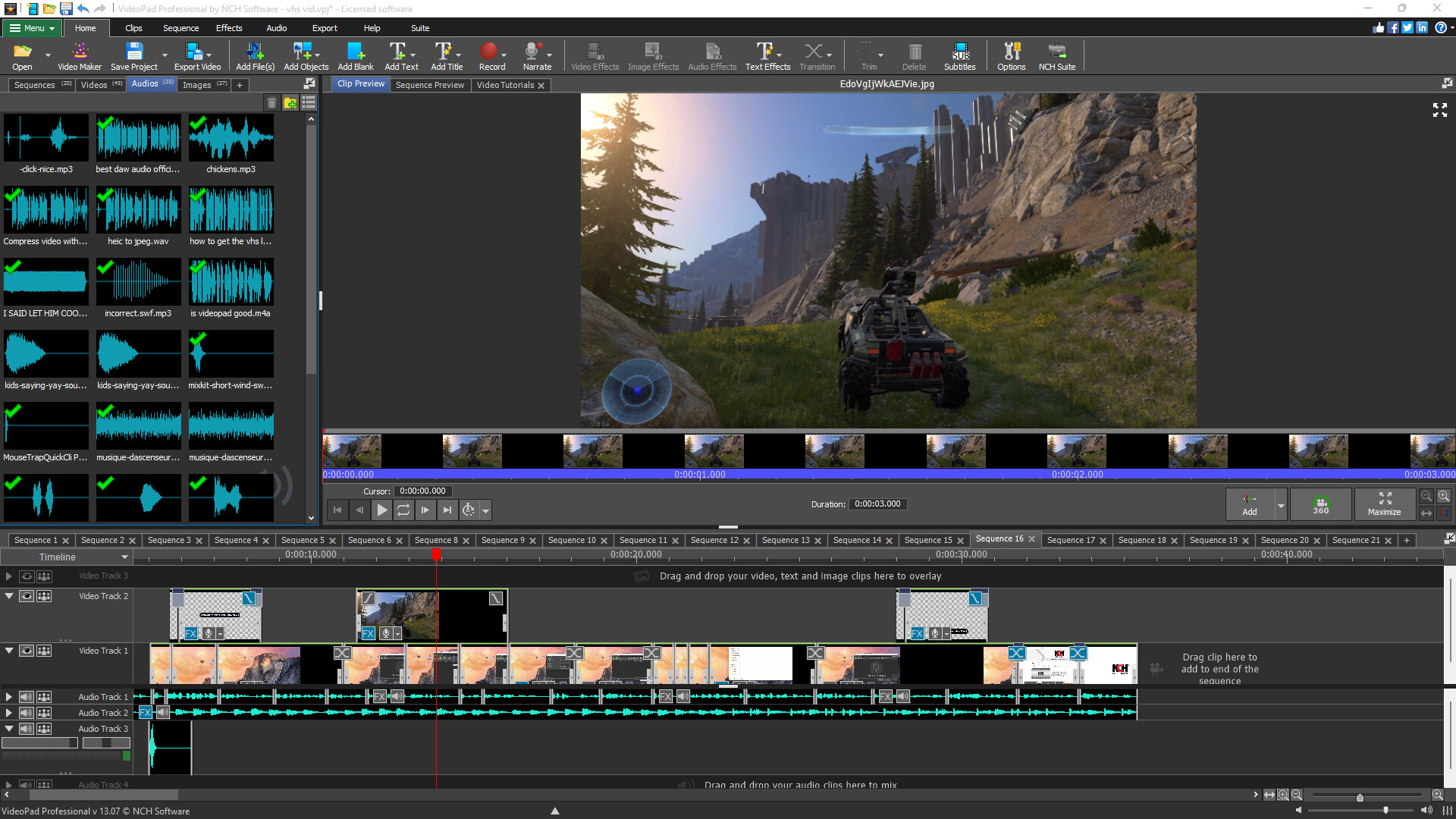
Task: Open the 360 preview button
Action: tap(1320, 504)
